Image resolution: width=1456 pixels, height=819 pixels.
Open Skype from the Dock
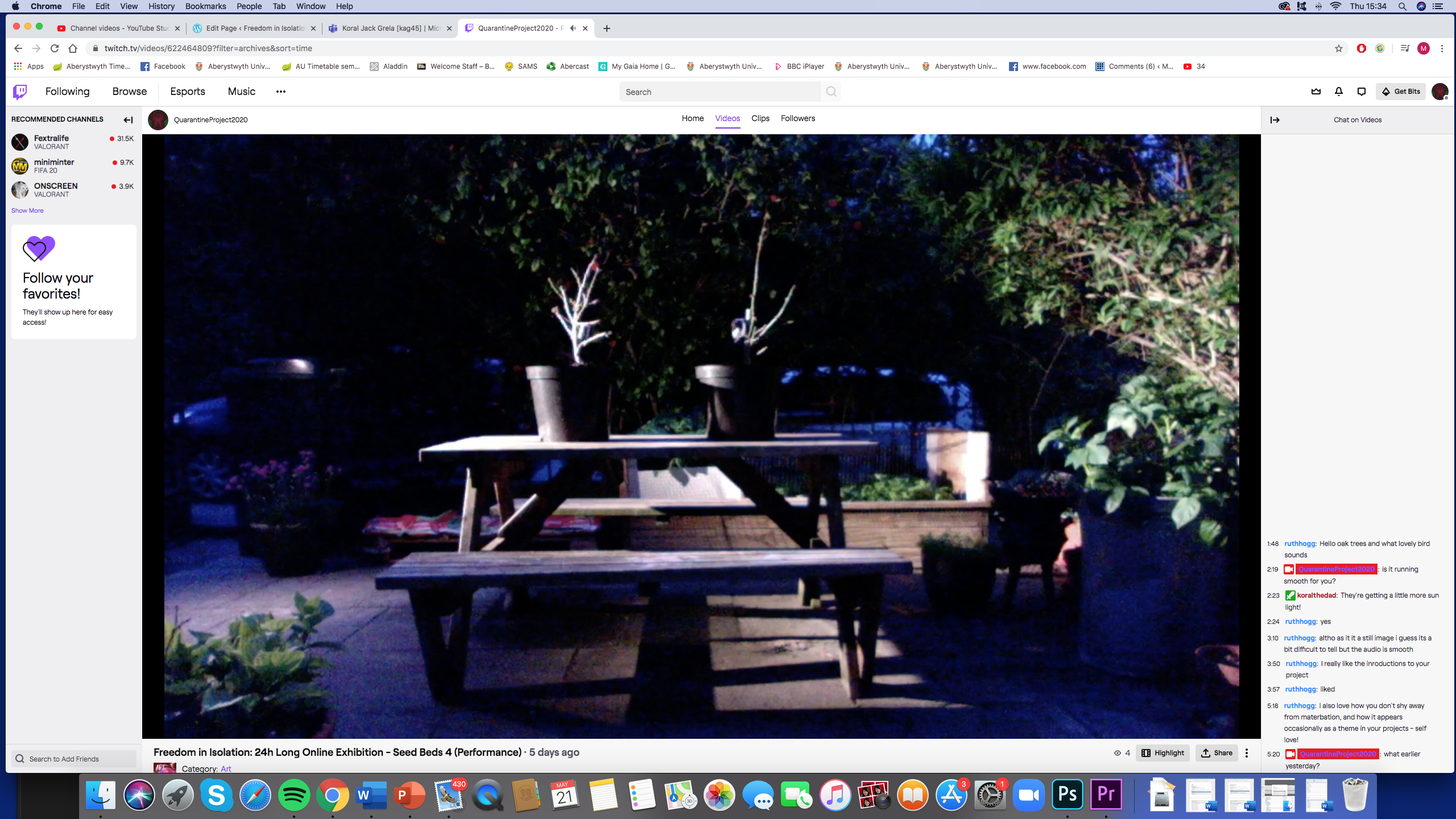(217, 795)
